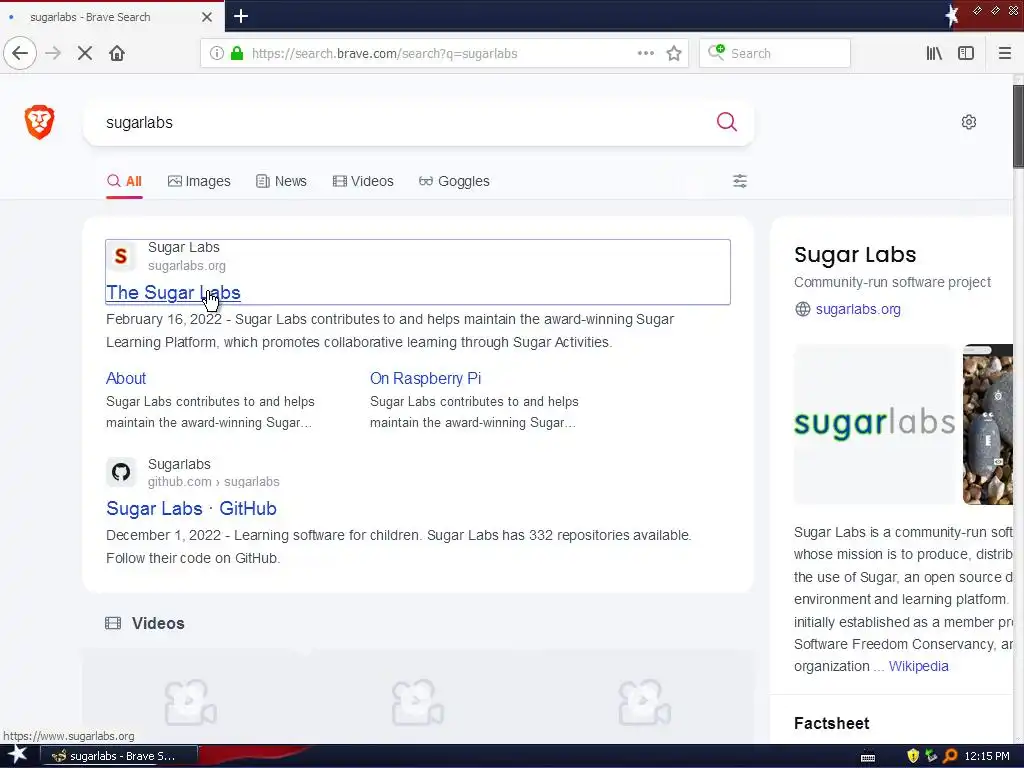Open sugarlabs.org link in info panel
1024x768 pixels.
[858, 309]
